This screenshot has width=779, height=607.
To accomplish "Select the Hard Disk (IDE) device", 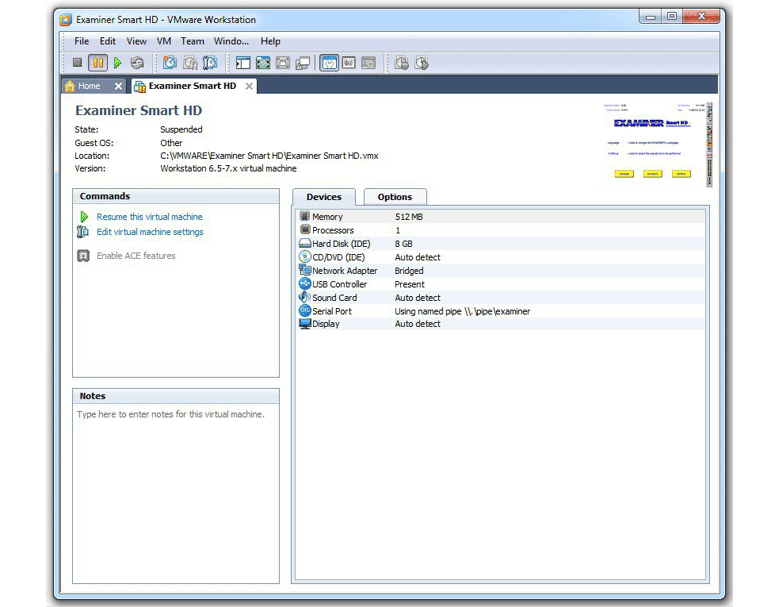I will 340,244.
